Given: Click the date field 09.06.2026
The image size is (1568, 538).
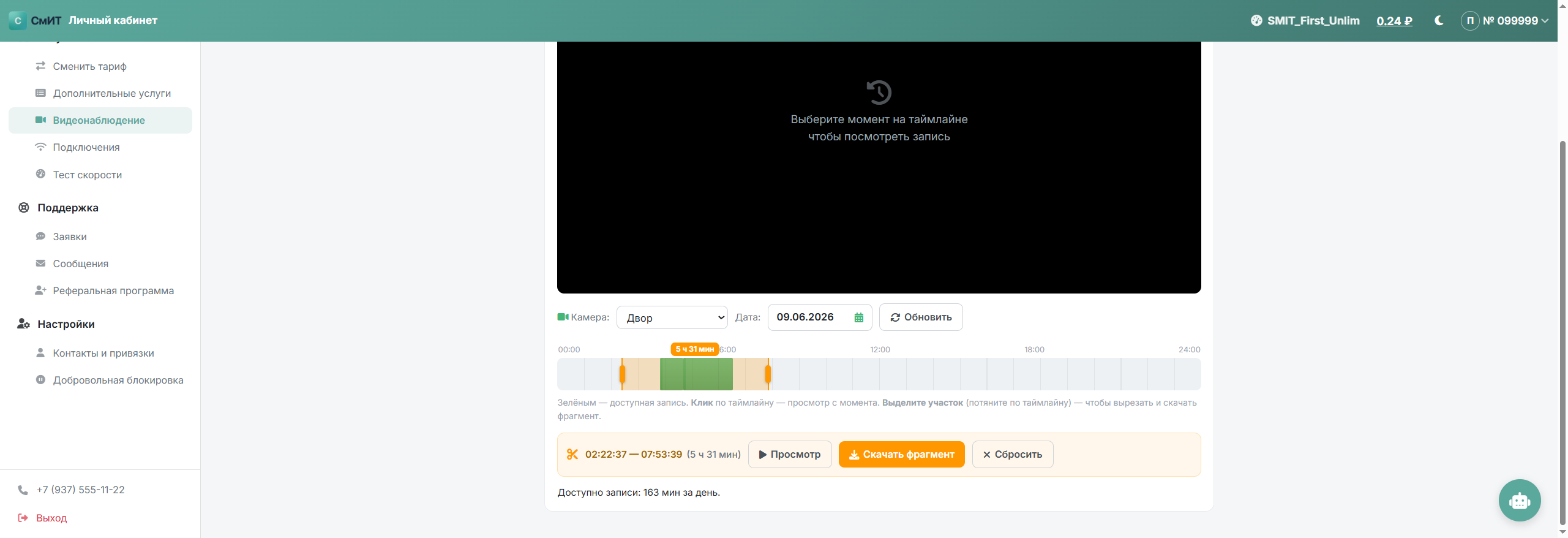Looking at the screenshot, I should point(820,317).
